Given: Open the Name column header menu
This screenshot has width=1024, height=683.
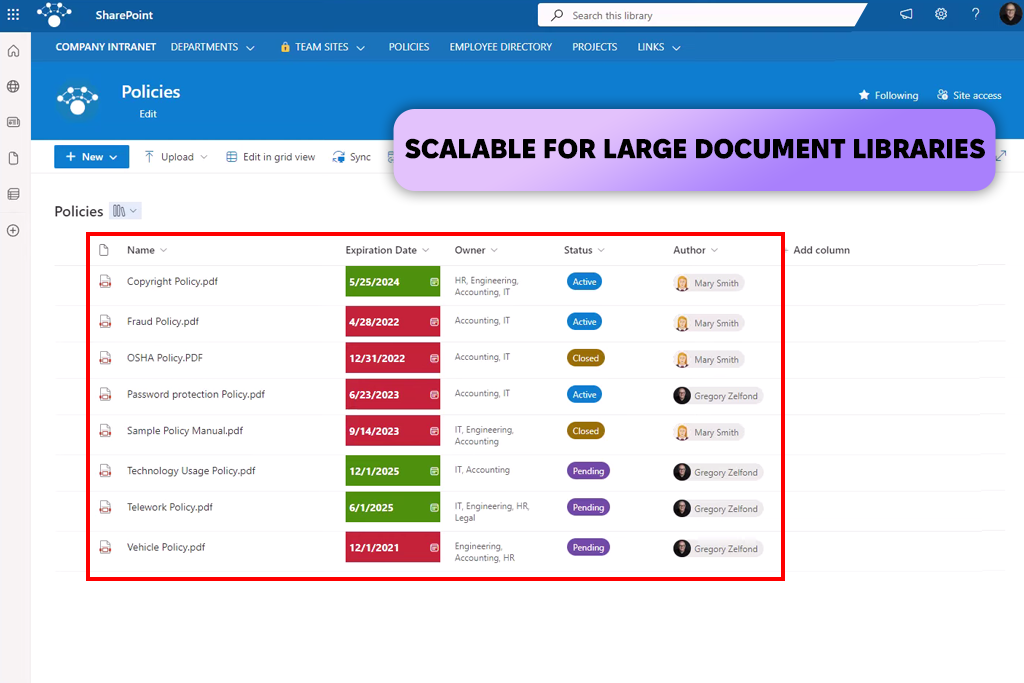Looking at the screenshot, I should tap(147, 250).
